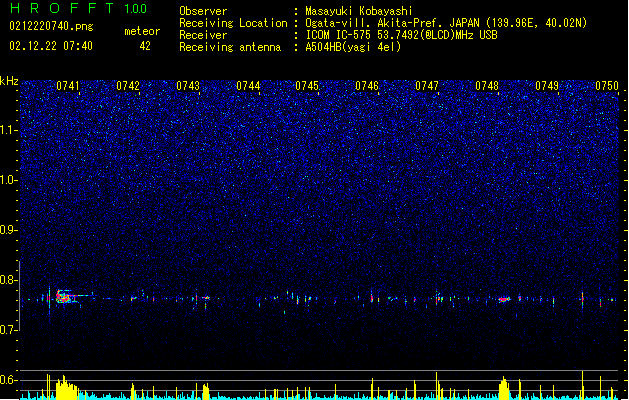Select the A504HB(yagi 4el) antenna text
Screen dimensions: 629x400
[353, 47]
